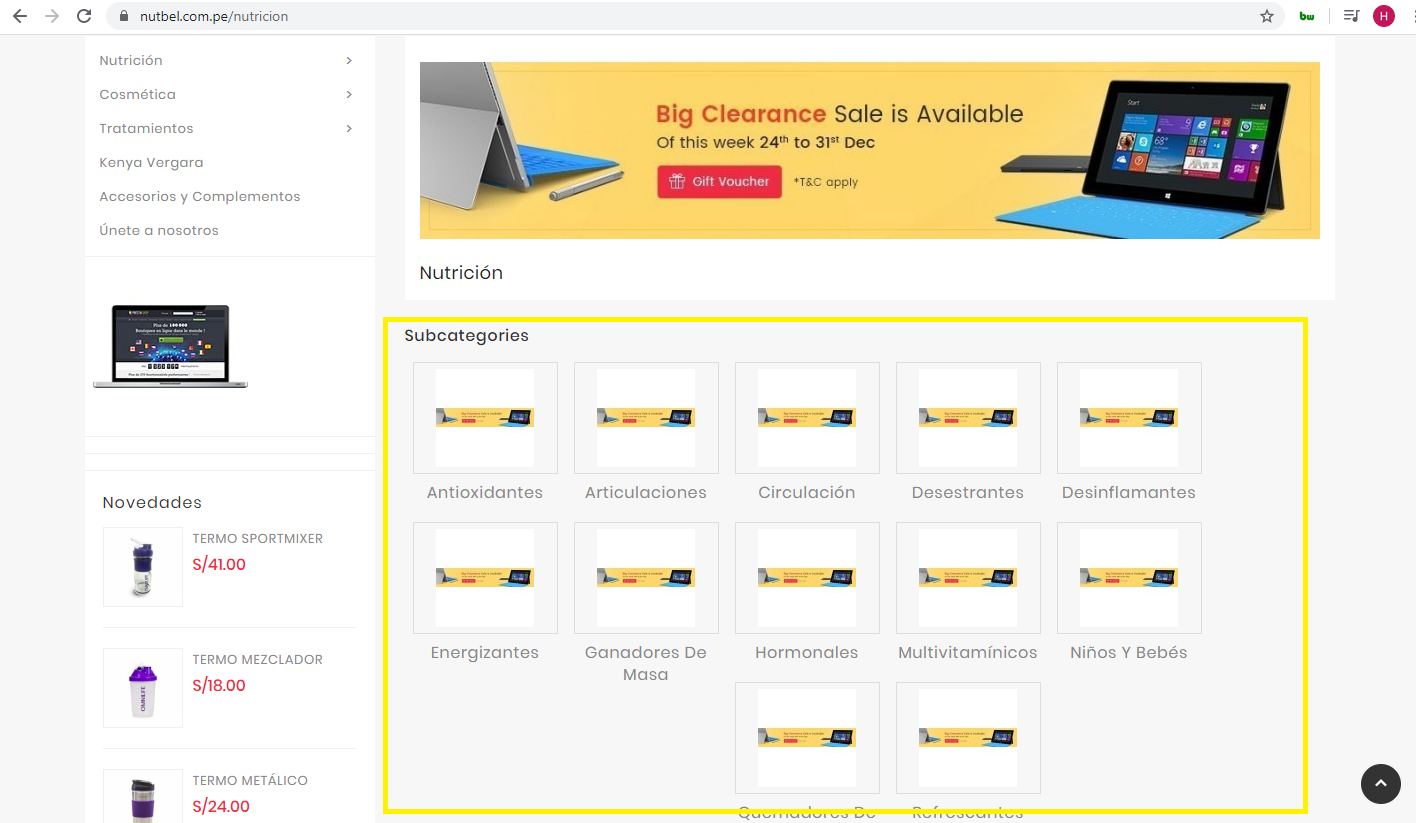Click the scroll-to-top round arrow button
1416x823 pixels.
[x=1381, y=784]
